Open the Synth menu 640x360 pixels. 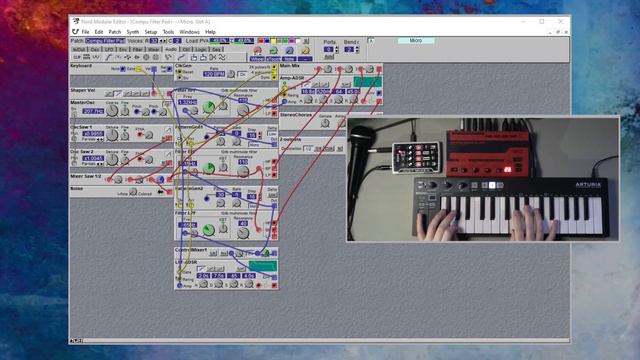point(133,32)
